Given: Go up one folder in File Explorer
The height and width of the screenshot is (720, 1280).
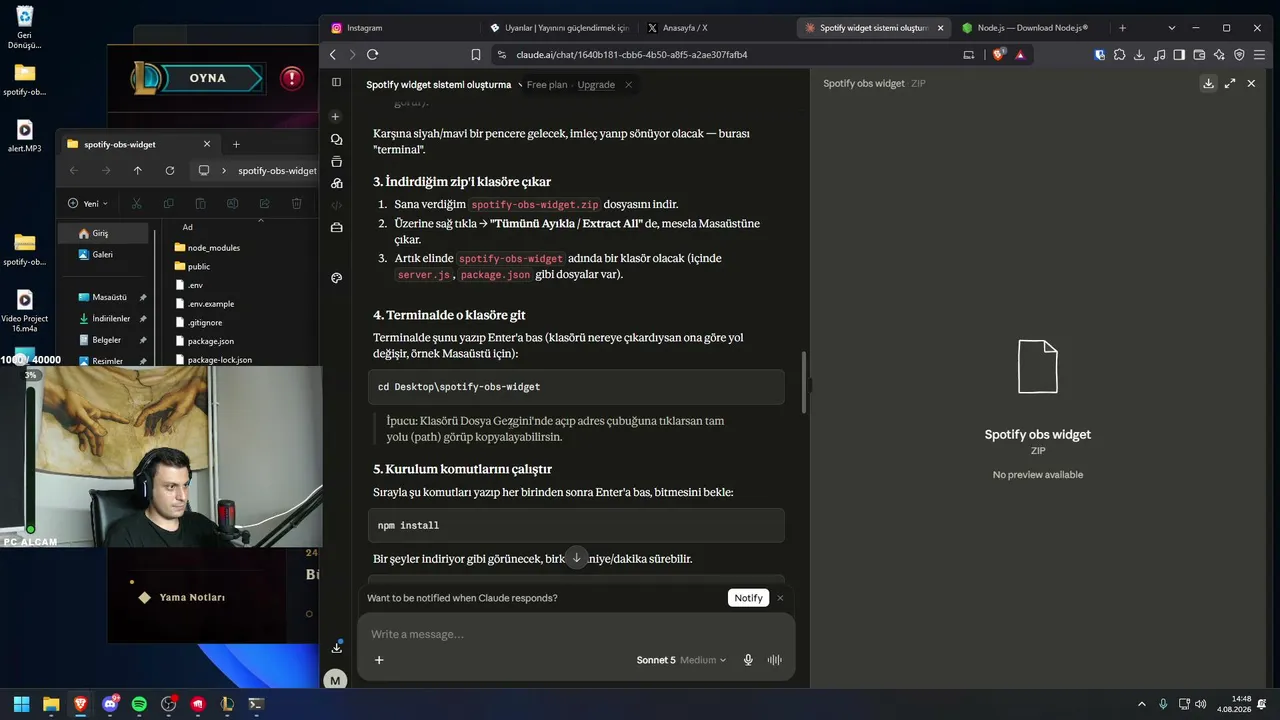Looking at the screenshot, I should [x=138, y=171].
